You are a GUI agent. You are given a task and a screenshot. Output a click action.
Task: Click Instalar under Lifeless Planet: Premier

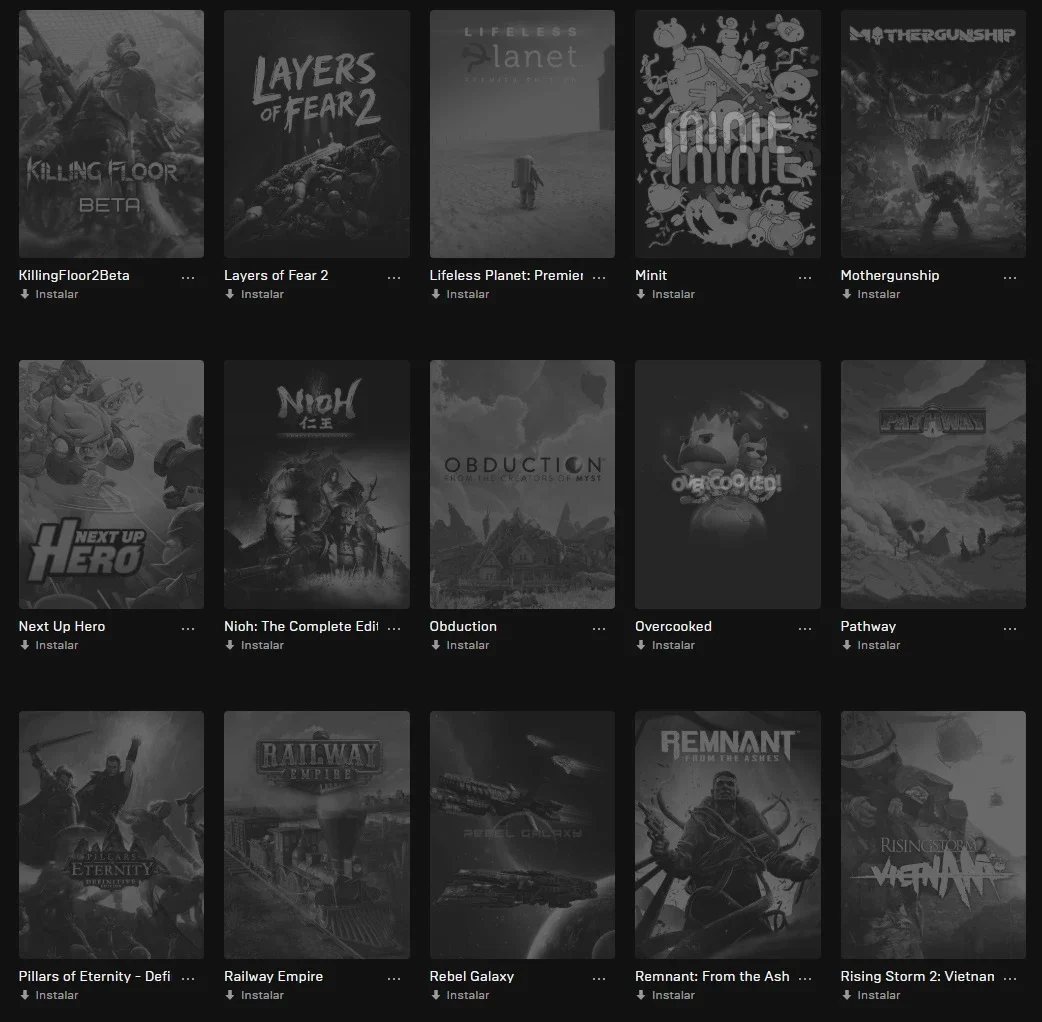point(460,294)
